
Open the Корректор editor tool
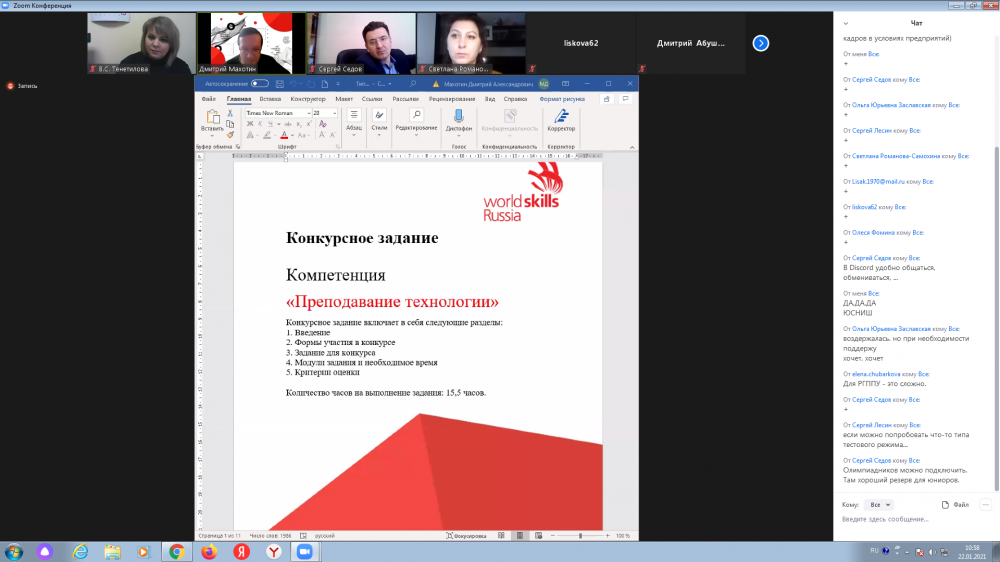(562, 116)
